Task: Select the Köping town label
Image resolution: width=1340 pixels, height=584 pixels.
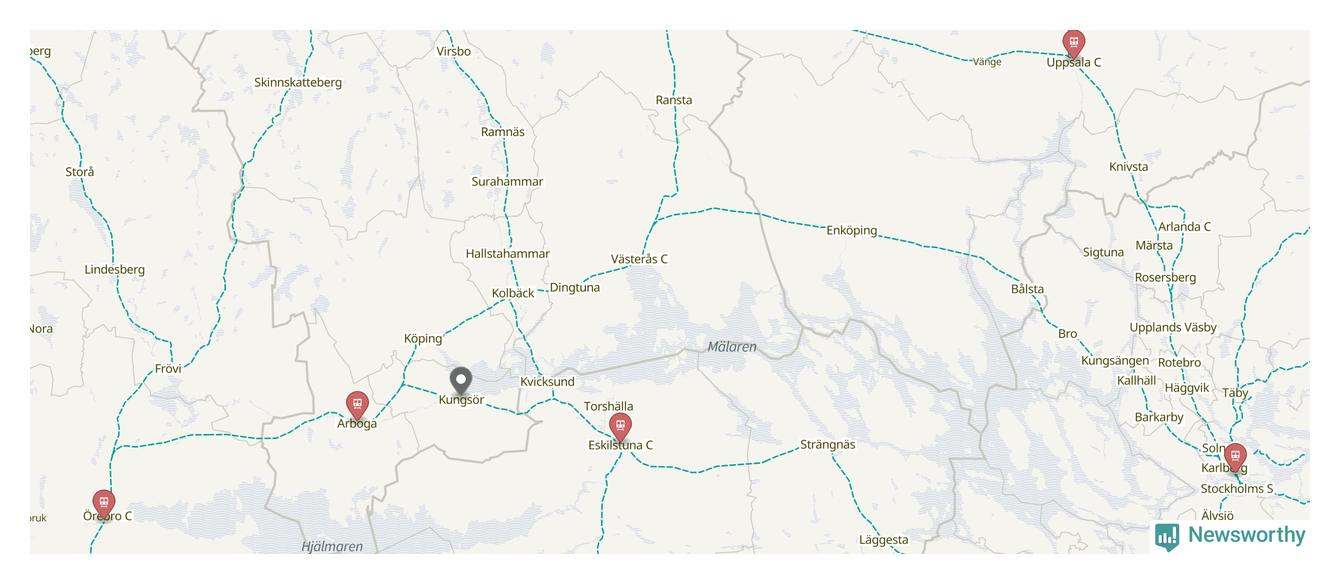Action: click(423, 339)
